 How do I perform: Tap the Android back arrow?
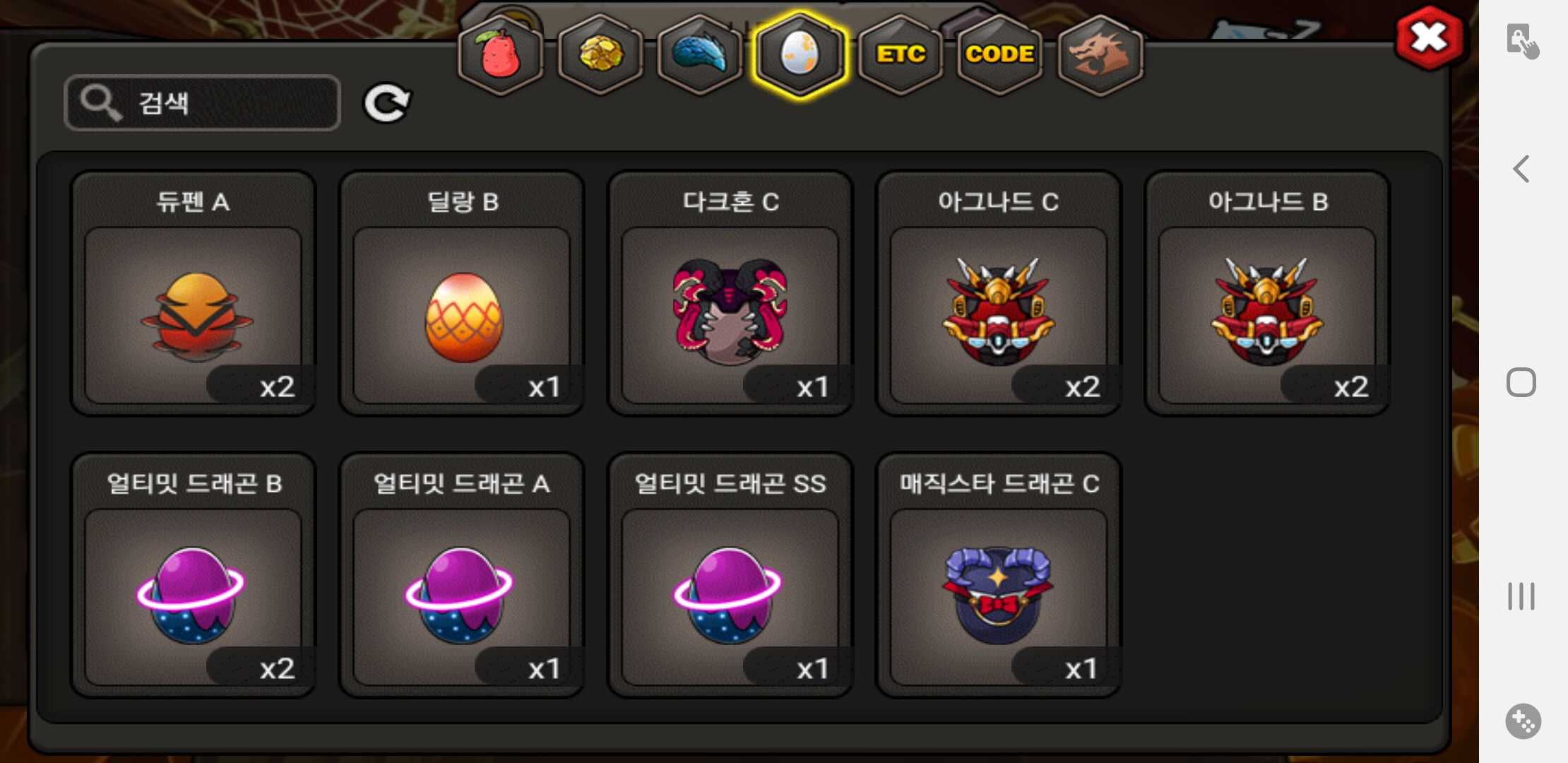(1522, 169)
